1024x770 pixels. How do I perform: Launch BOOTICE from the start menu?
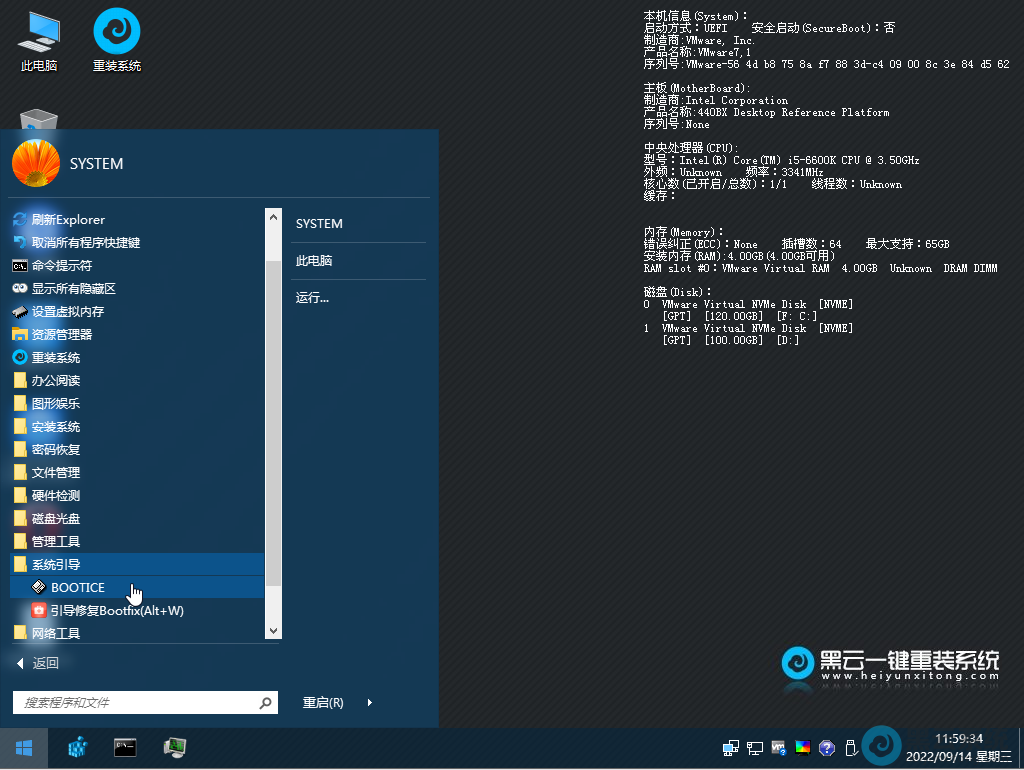click(77, 587)
